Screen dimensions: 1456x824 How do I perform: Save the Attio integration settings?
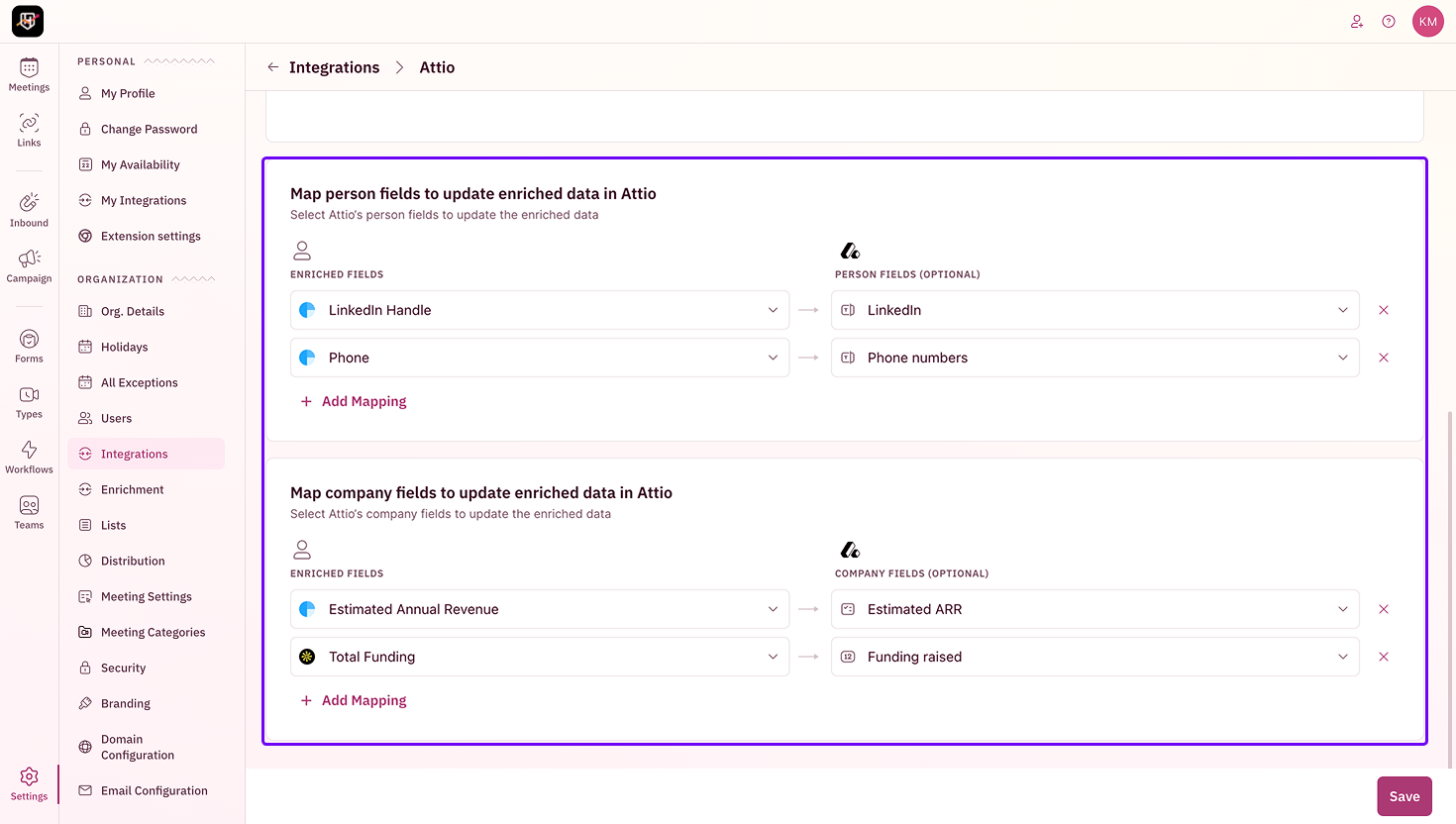[x=1404, y=796]
